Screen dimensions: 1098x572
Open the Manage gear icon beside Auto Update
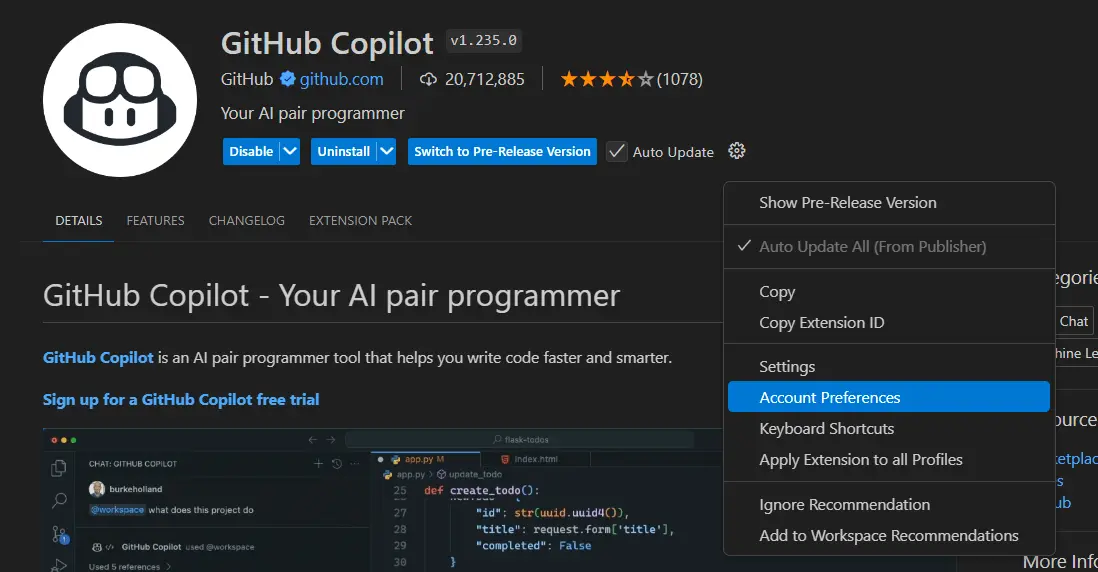737,151
